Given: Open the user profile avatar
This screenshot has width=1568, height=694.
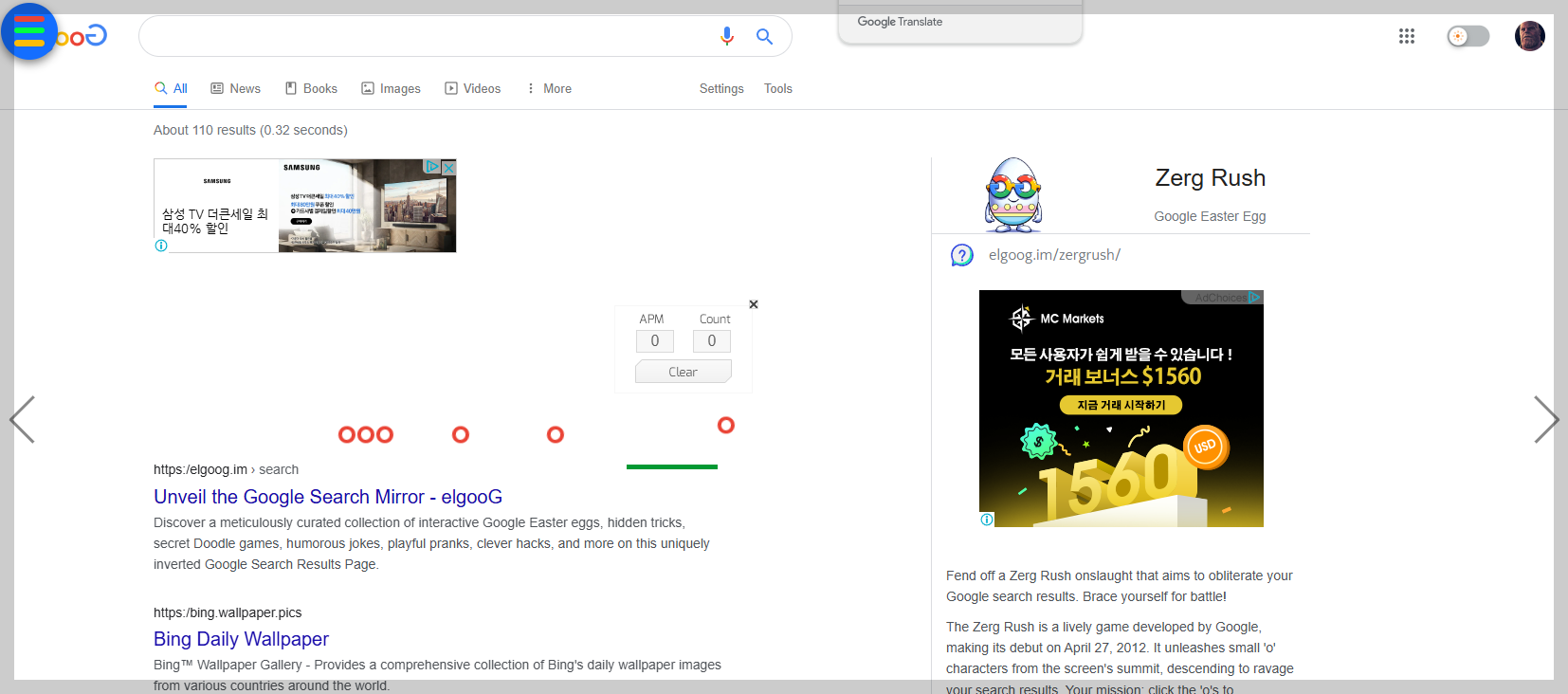Looking at the screenshot, I should 1530,36.
